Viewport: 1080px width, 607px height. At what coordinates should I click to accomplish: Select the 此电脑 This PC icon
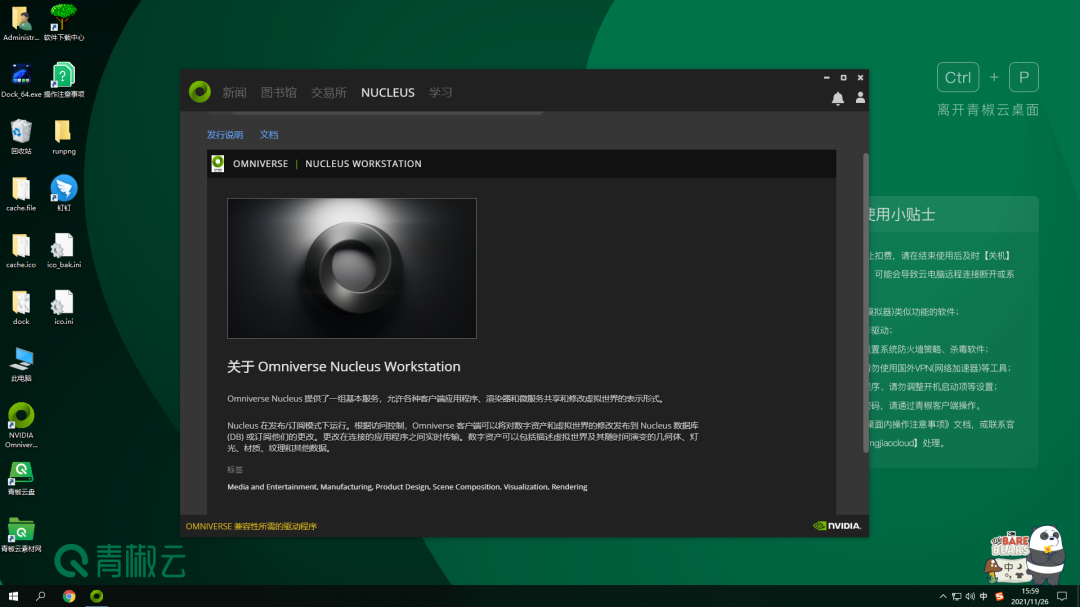(x=21, y=364)
